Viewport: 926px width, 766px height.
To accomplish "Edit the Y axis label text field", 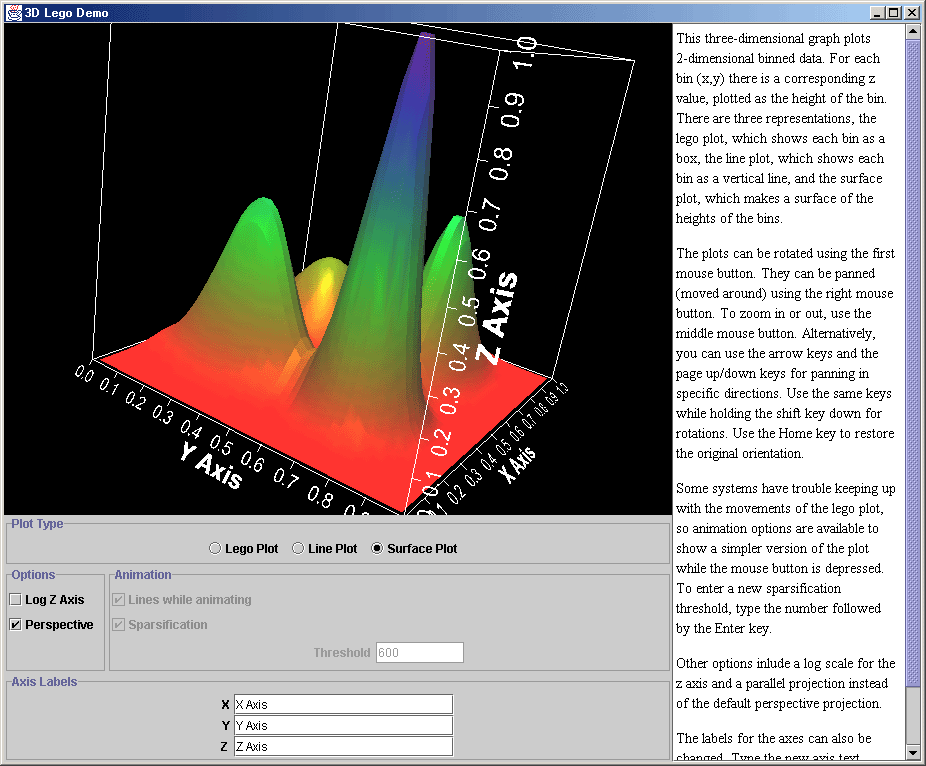I will [343, 725].
